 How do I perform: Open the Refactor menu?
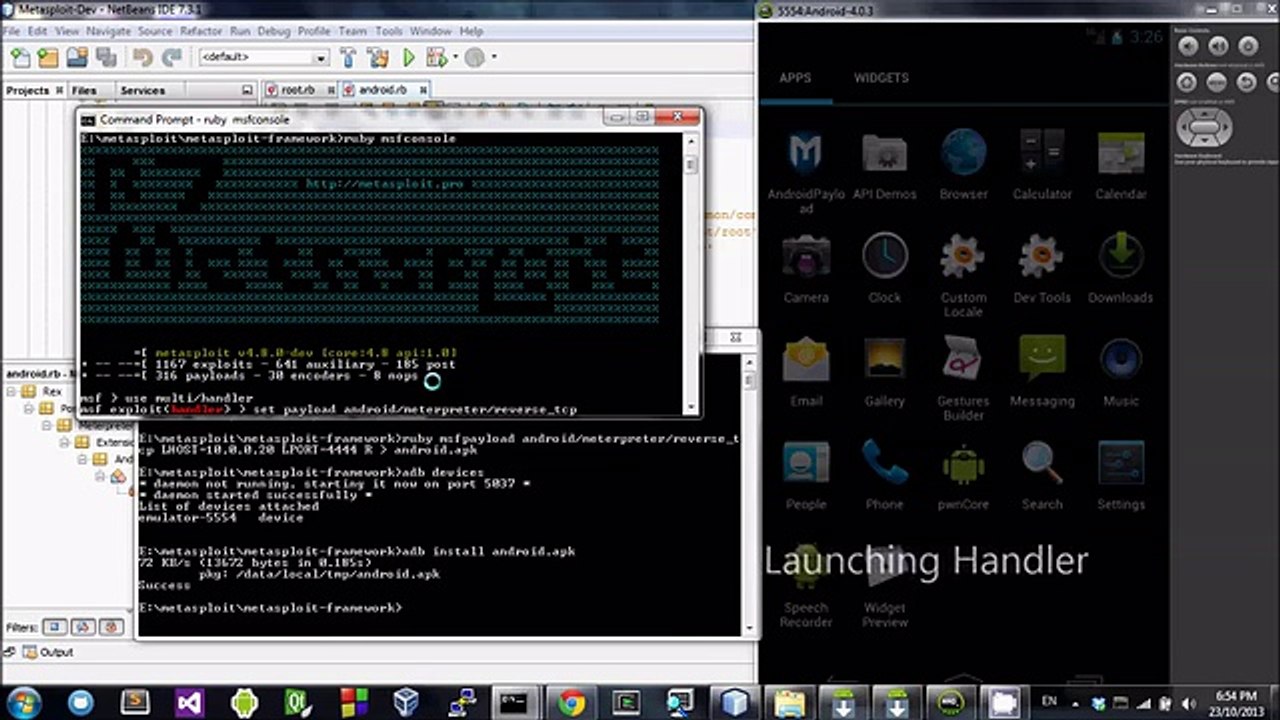[201, 31]
